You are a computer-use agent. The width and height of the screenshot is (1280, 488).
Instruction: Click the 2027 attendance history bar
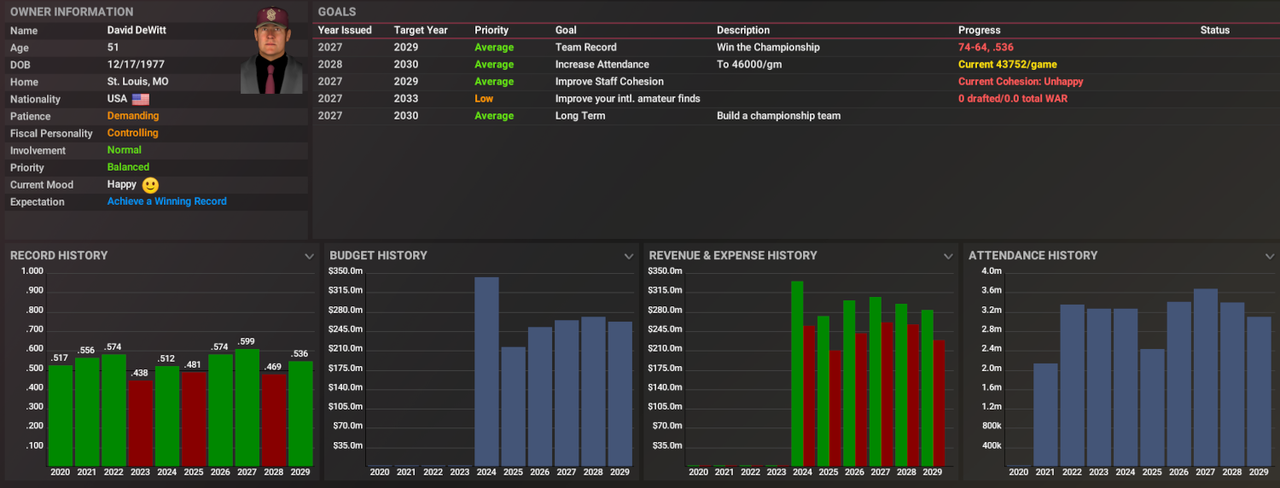pyautogui.click(x=1205, y=377)
